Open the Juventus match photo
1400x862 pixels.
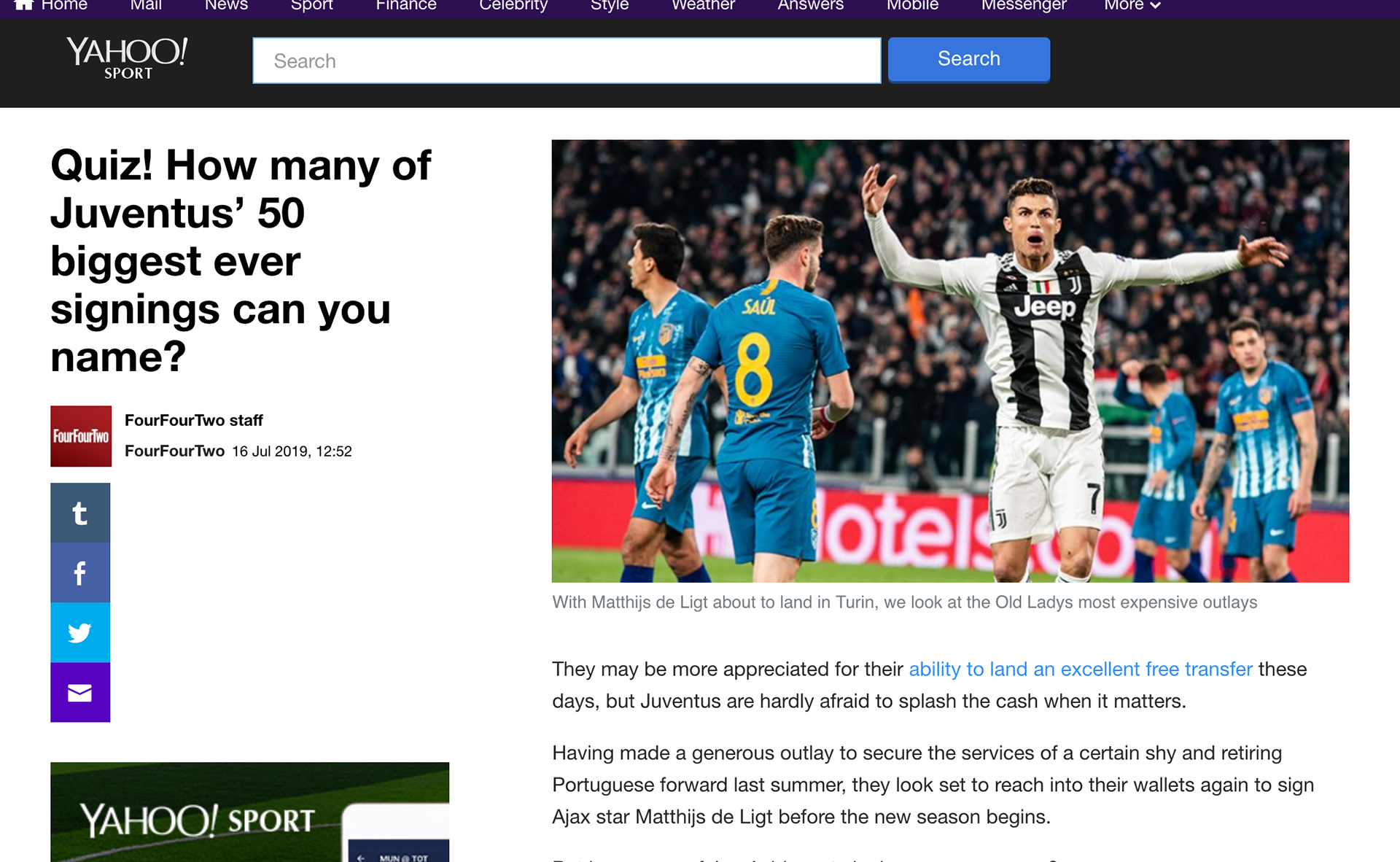click(x=950, y=361)
